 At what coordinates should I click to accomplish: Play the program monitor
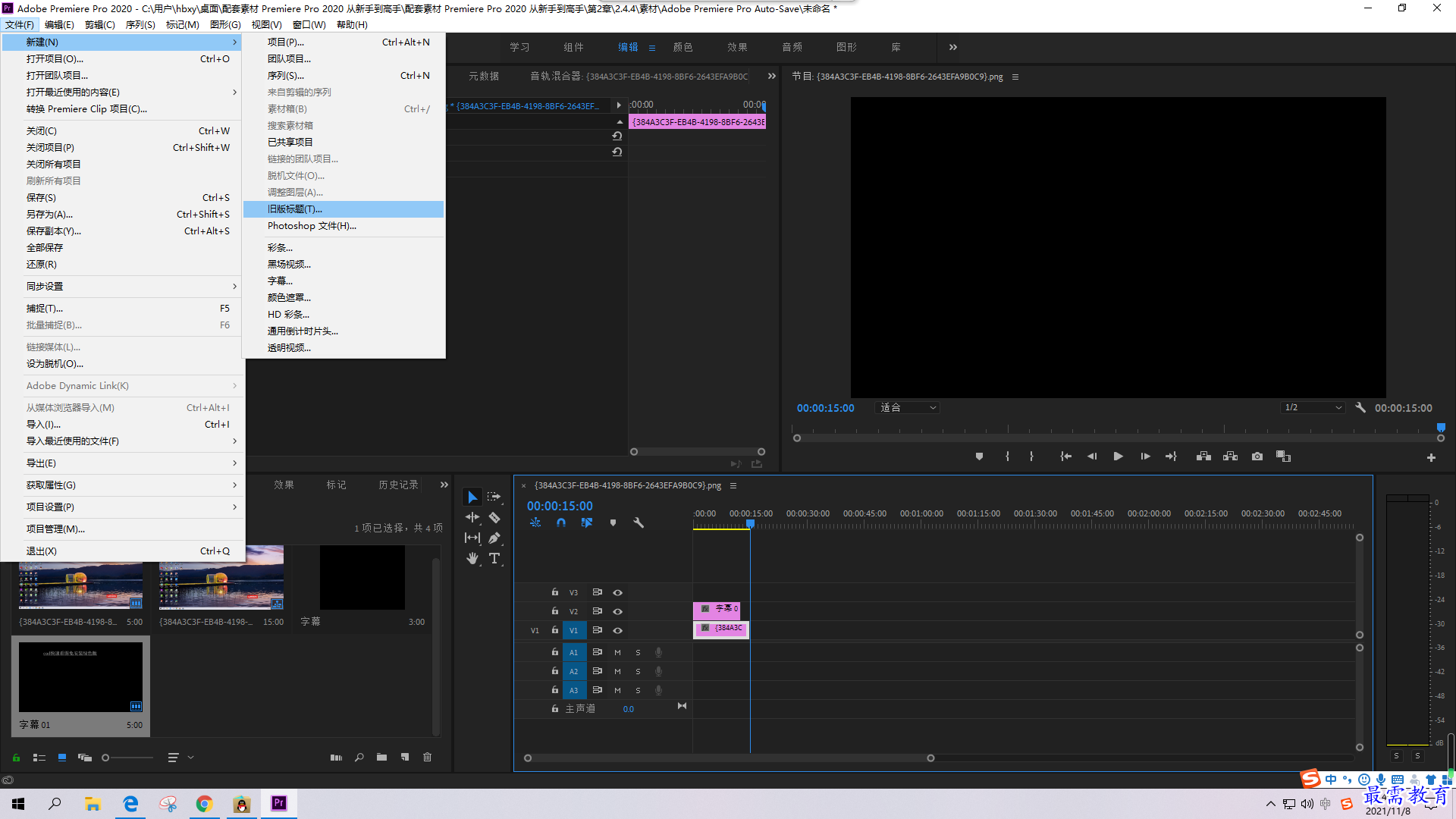[x=1118, y=457]
